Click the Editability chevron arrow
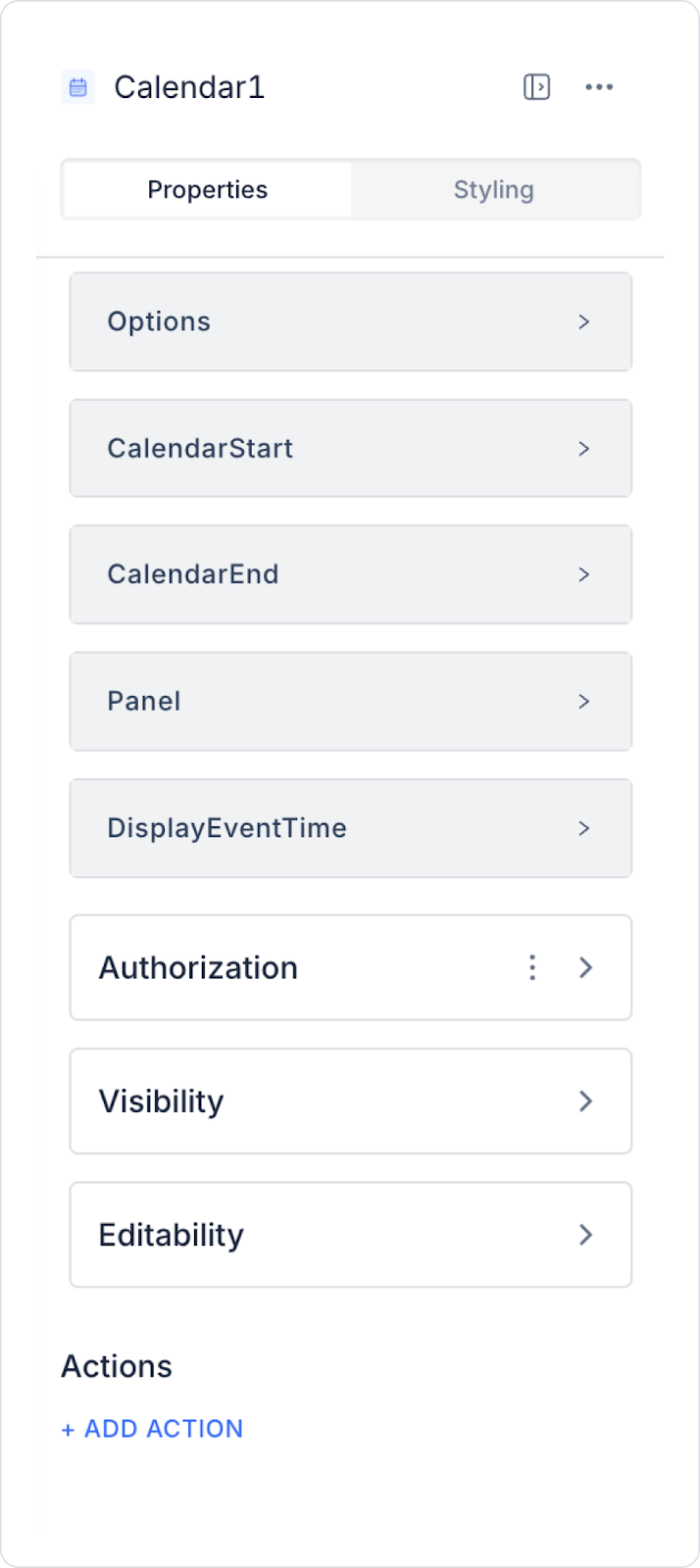The image size is (700, 1568). pyautogui.click(x=586, y=1235)
